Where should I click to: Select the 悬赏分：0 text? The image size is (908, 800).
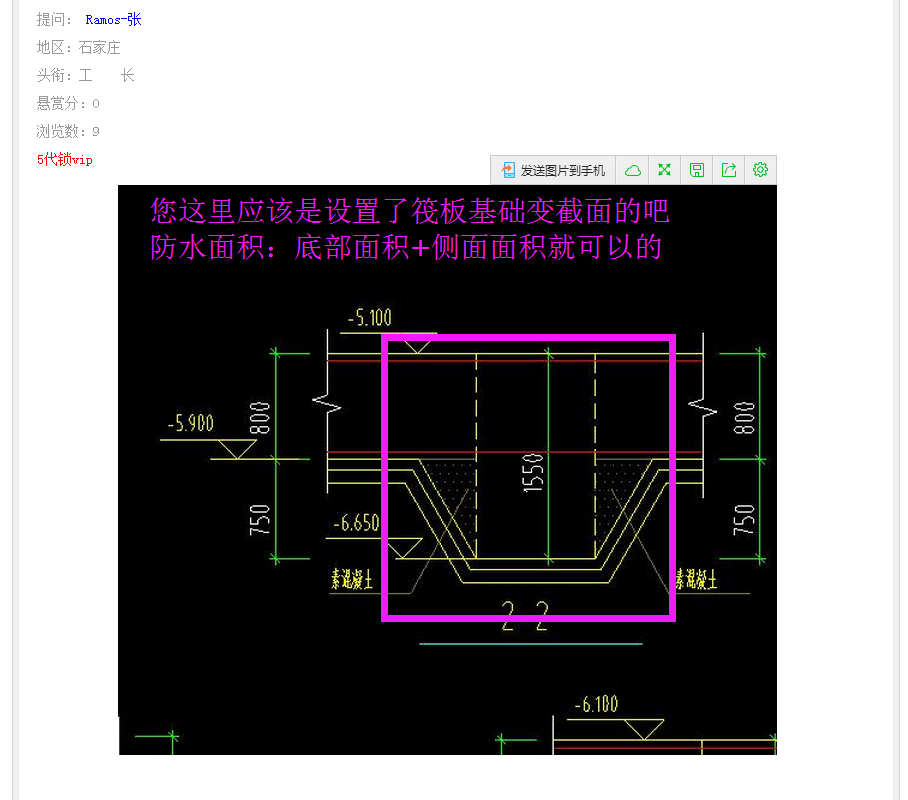[68, 103]
